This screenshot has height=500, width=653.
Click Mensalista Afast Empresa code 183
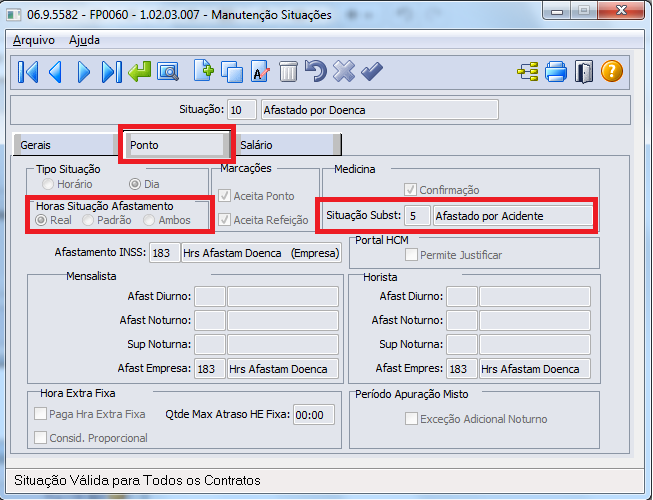(210, 368)
